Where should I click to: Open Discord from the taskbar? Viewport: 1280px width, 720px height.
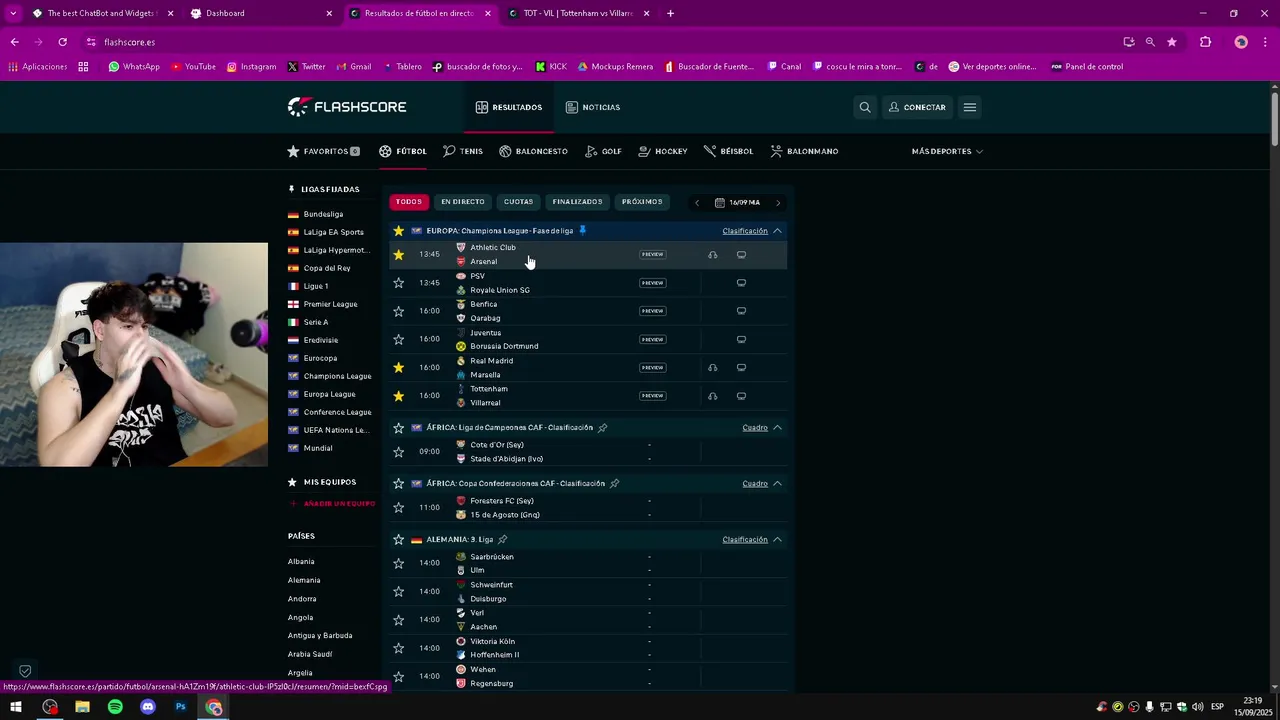(x=148, y=707)
